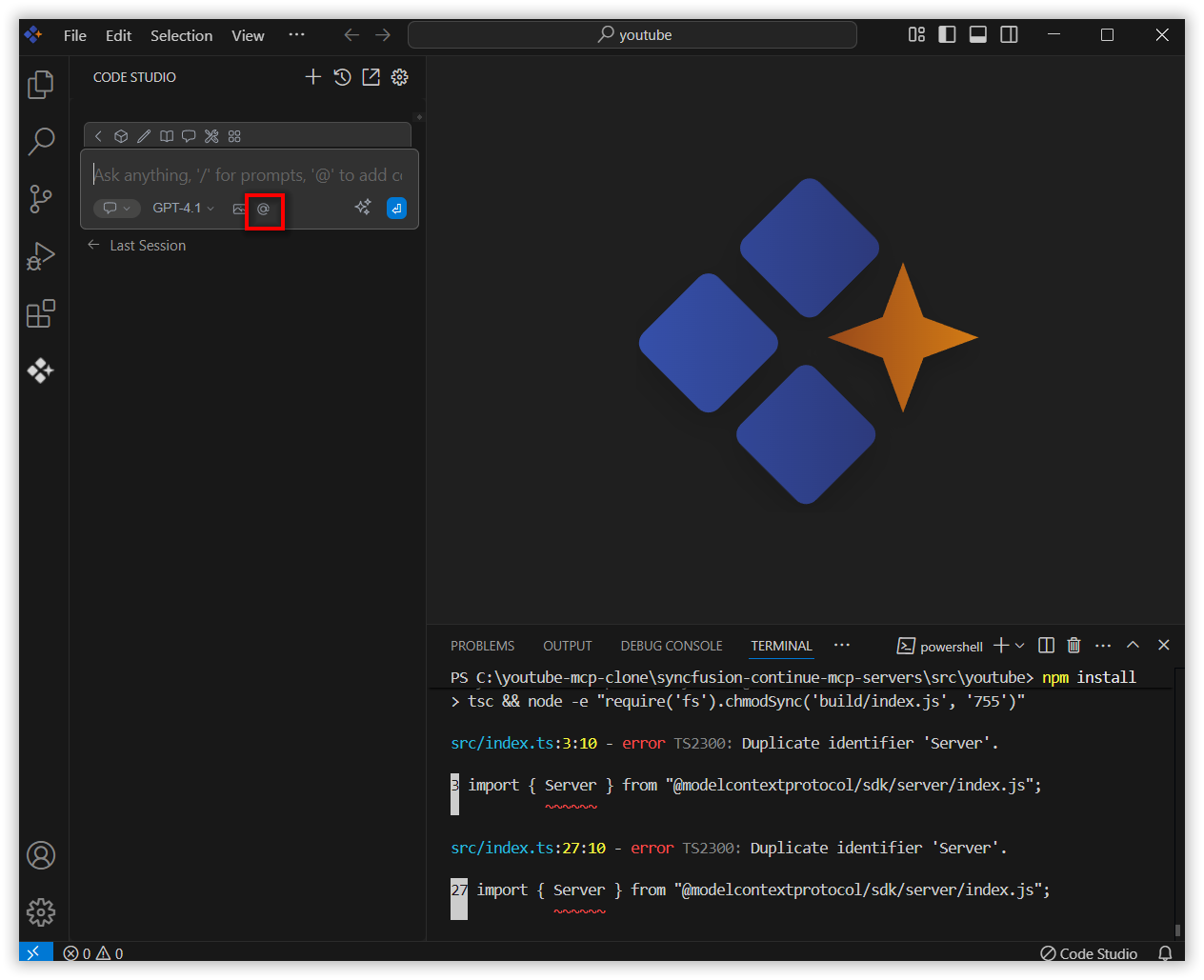
Task: Open the Selection menu
Action: (x=181, y=35)
